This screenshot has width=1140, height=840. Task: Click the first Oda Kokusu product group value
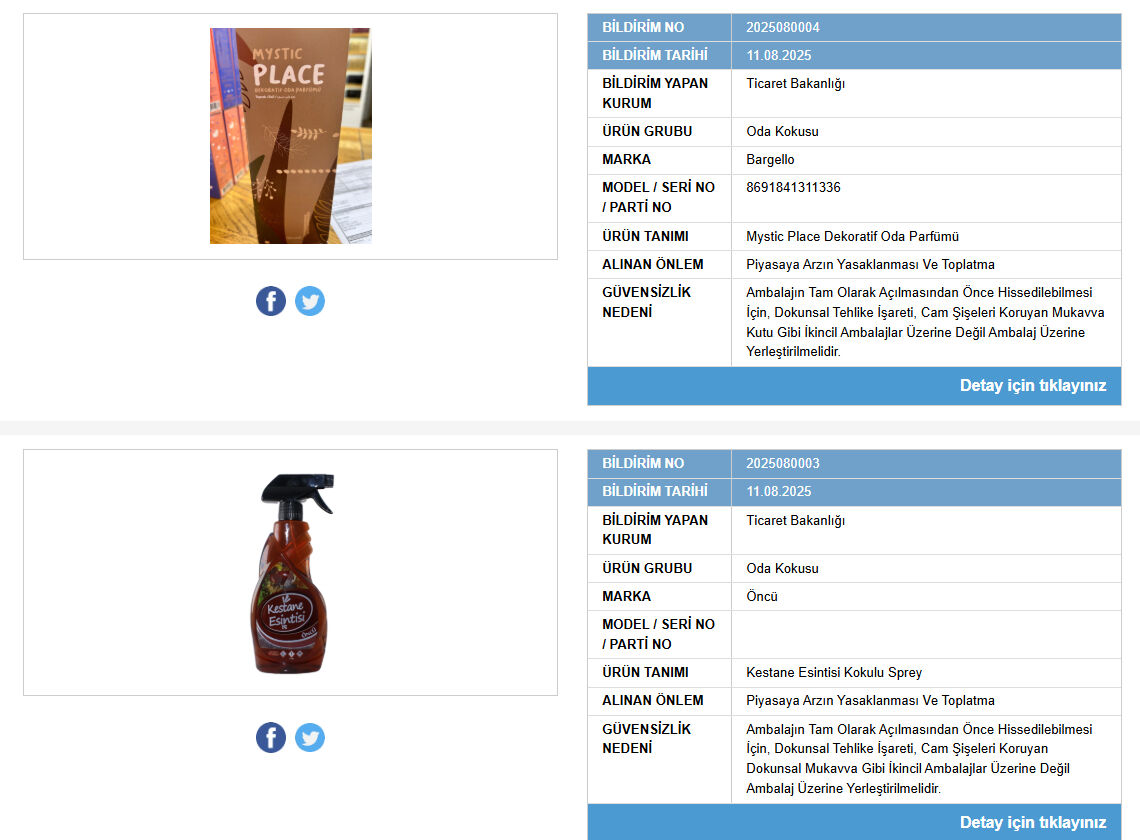pos(782,132)
